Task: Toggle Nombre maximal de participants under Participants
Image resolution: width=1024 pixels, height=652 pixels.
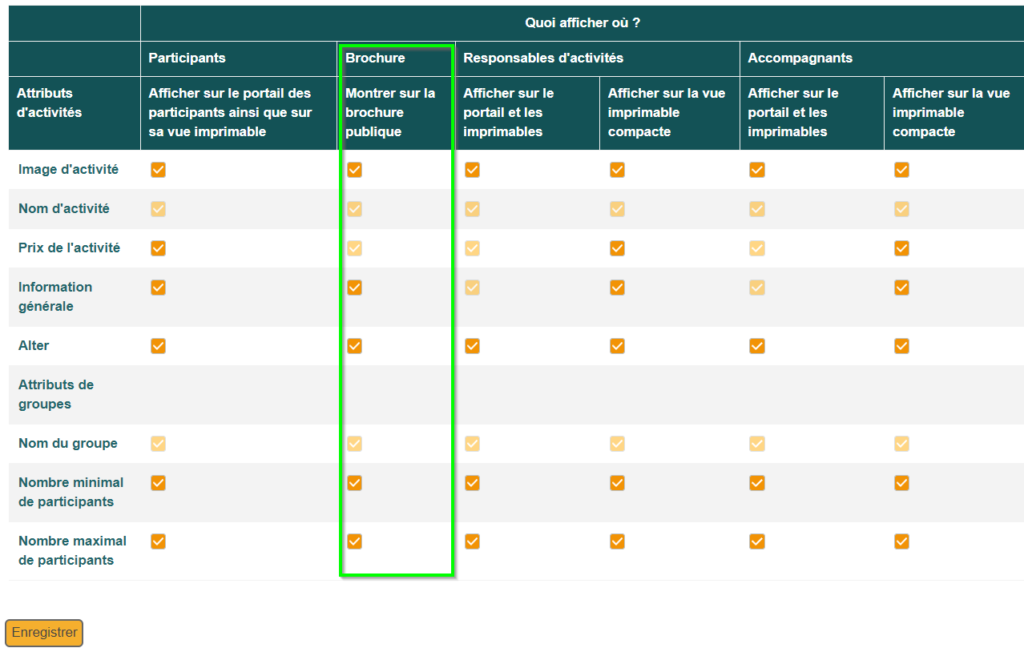Action: coord(158,542)
